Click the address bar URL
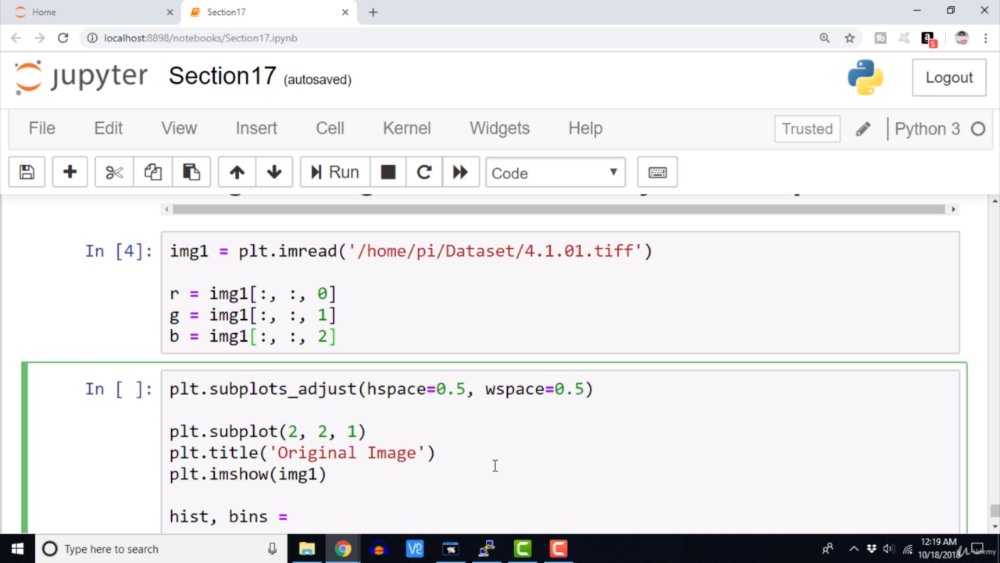This screenshot has width=1000, height=563. click(200, 38)
